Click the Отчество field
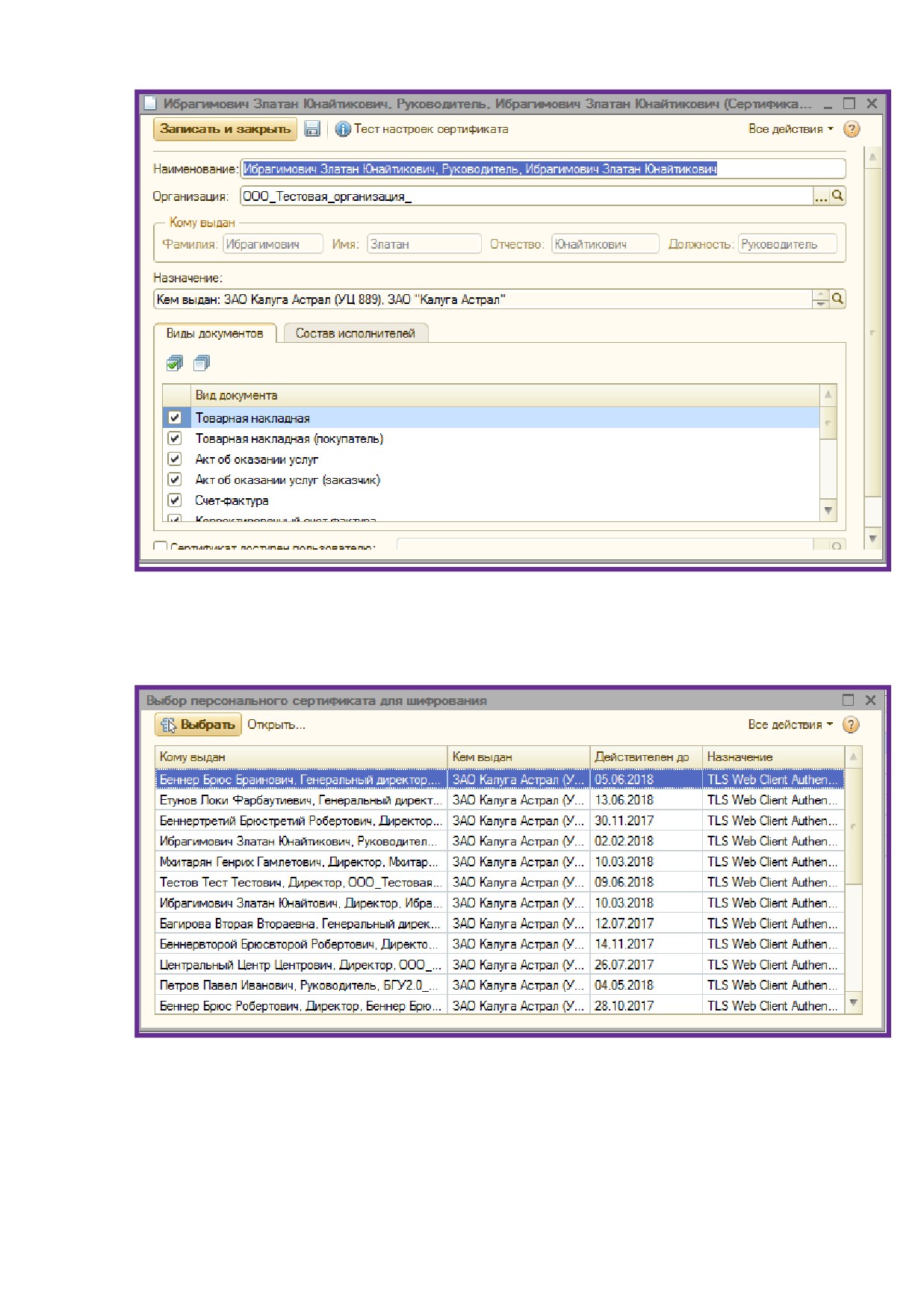The height and width of the screenshot is (1310, 924). [605, 244]
